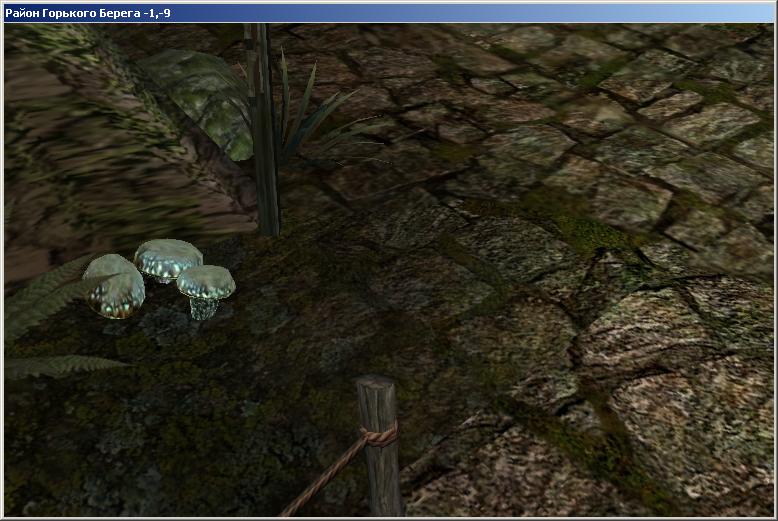Select the leftmost glowing mushroom by the fern
Image resolution: width=778 pixels, height=521 pixels.
point(114,286)
